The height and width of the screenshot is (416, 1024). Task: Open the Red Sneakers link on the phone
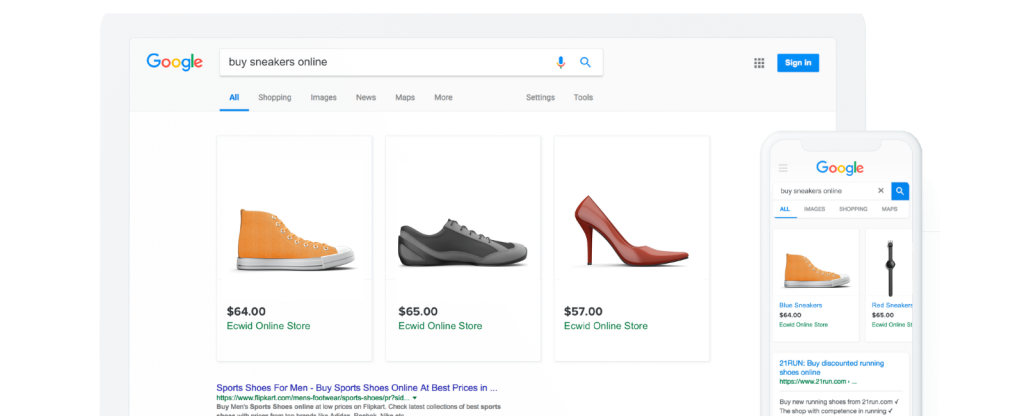pyautogui.click(x=892, y=305)
